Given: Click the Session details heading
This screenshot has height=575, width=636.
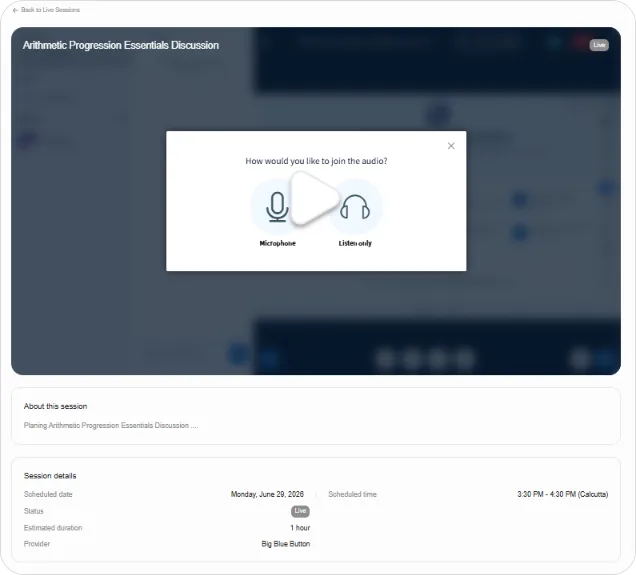Looking at the screenshot, I should tap(50, 476).
